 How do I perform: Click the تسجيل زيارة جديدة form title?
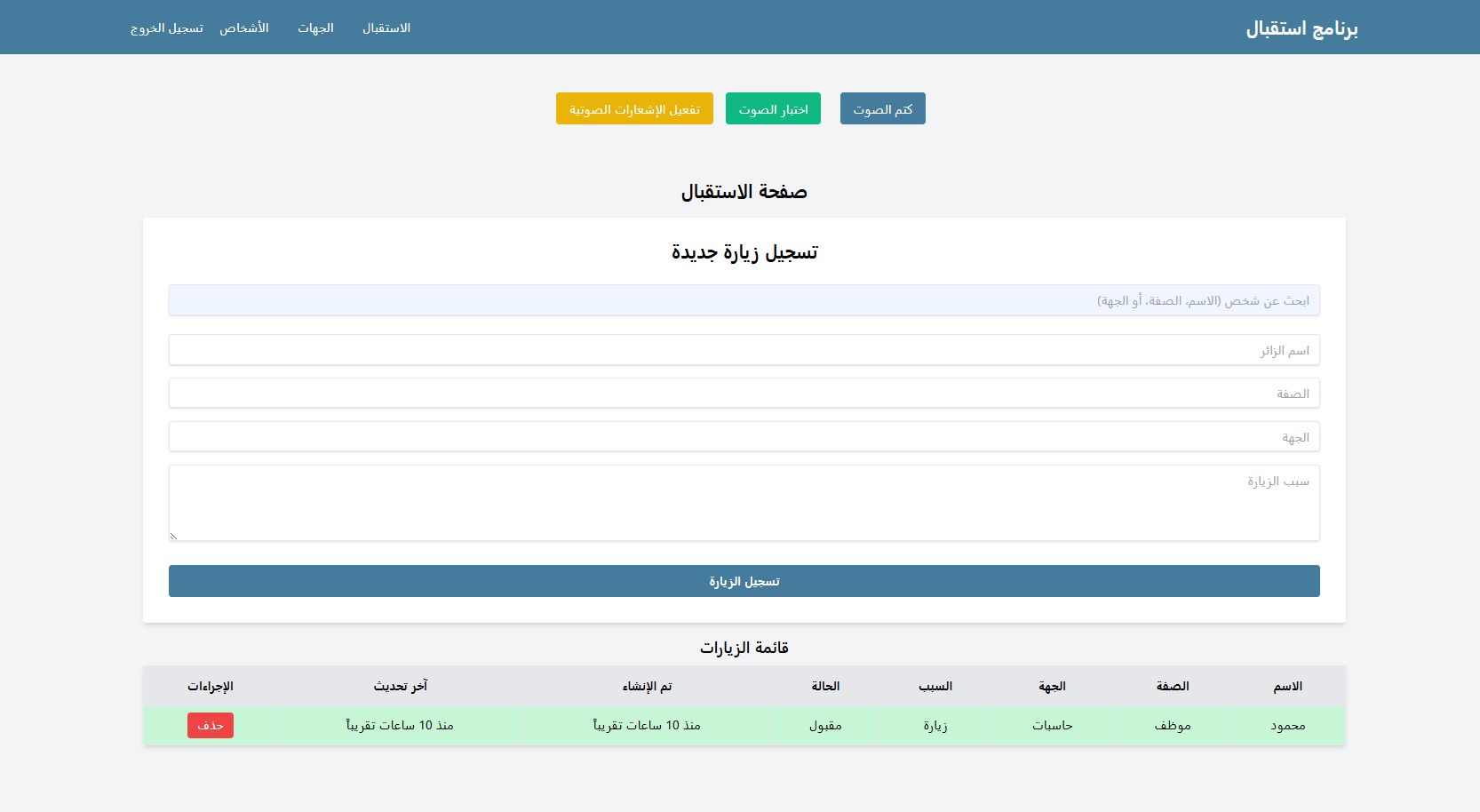pos(744,252)
